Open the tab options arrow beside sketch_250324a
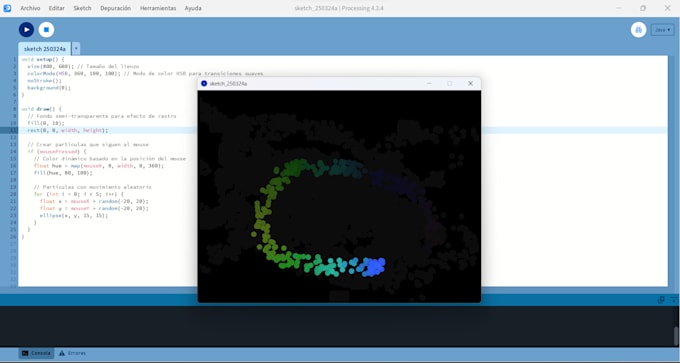 click(76, 49)
